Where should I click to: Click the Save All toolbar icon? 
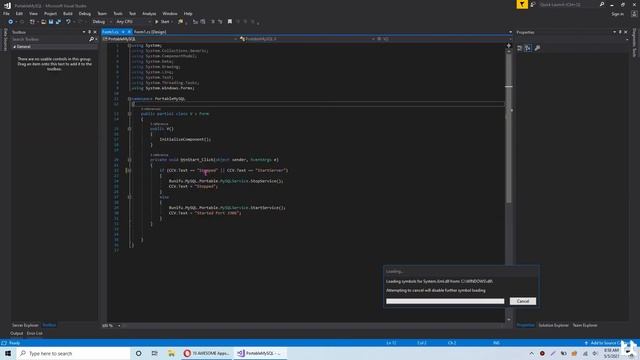58,22
